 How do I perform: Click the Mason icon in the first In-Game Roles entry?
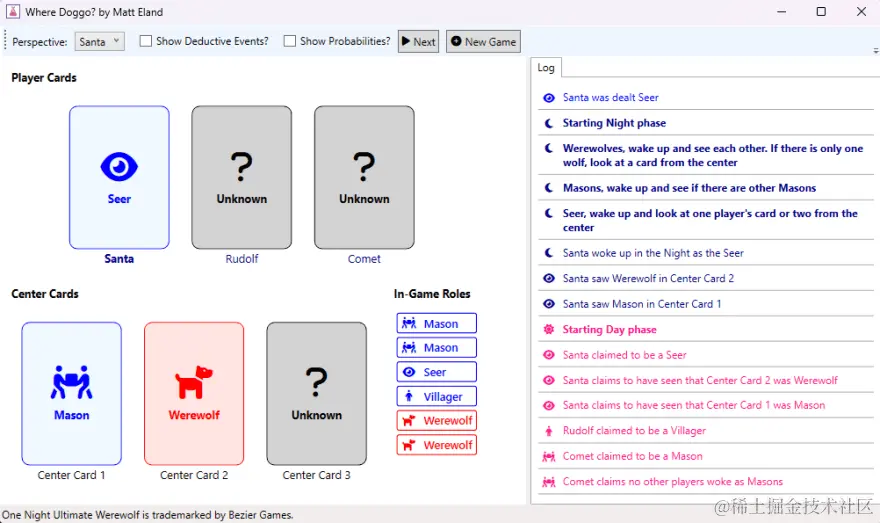click(409, 323)
